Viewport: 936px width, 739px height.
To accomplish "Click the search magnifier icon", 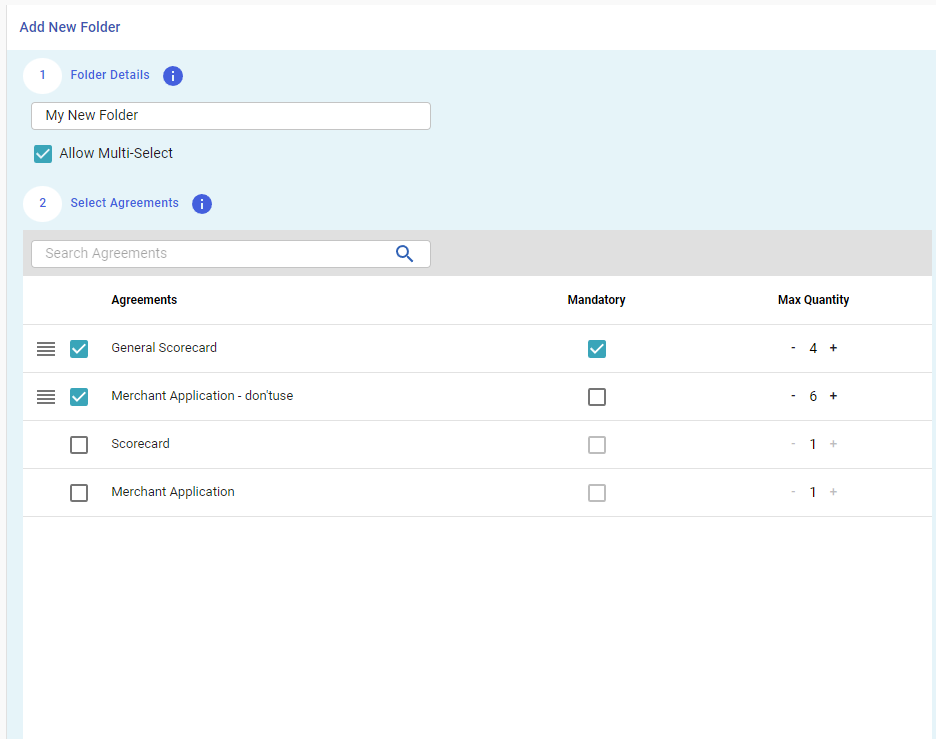I will pyautogui.click(x=404, y=254).
